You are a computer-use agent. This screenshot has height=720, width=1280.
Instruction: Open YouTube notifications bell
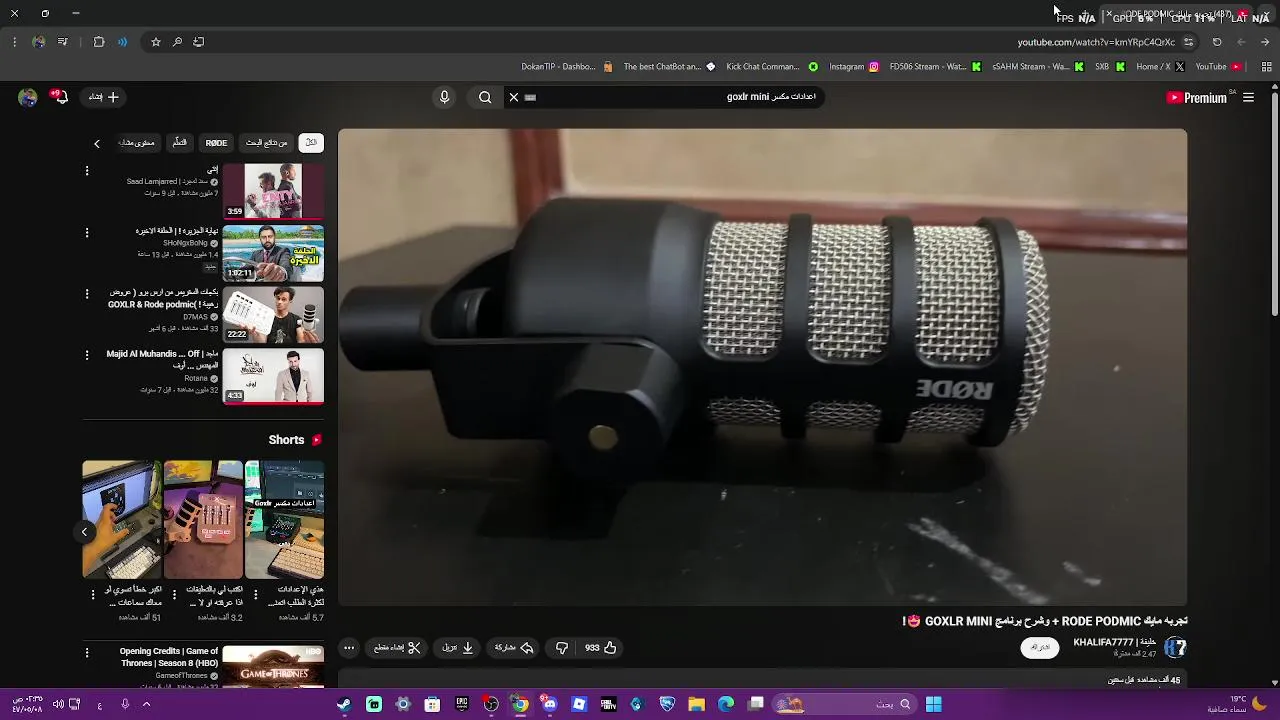[x=61, y=97]
